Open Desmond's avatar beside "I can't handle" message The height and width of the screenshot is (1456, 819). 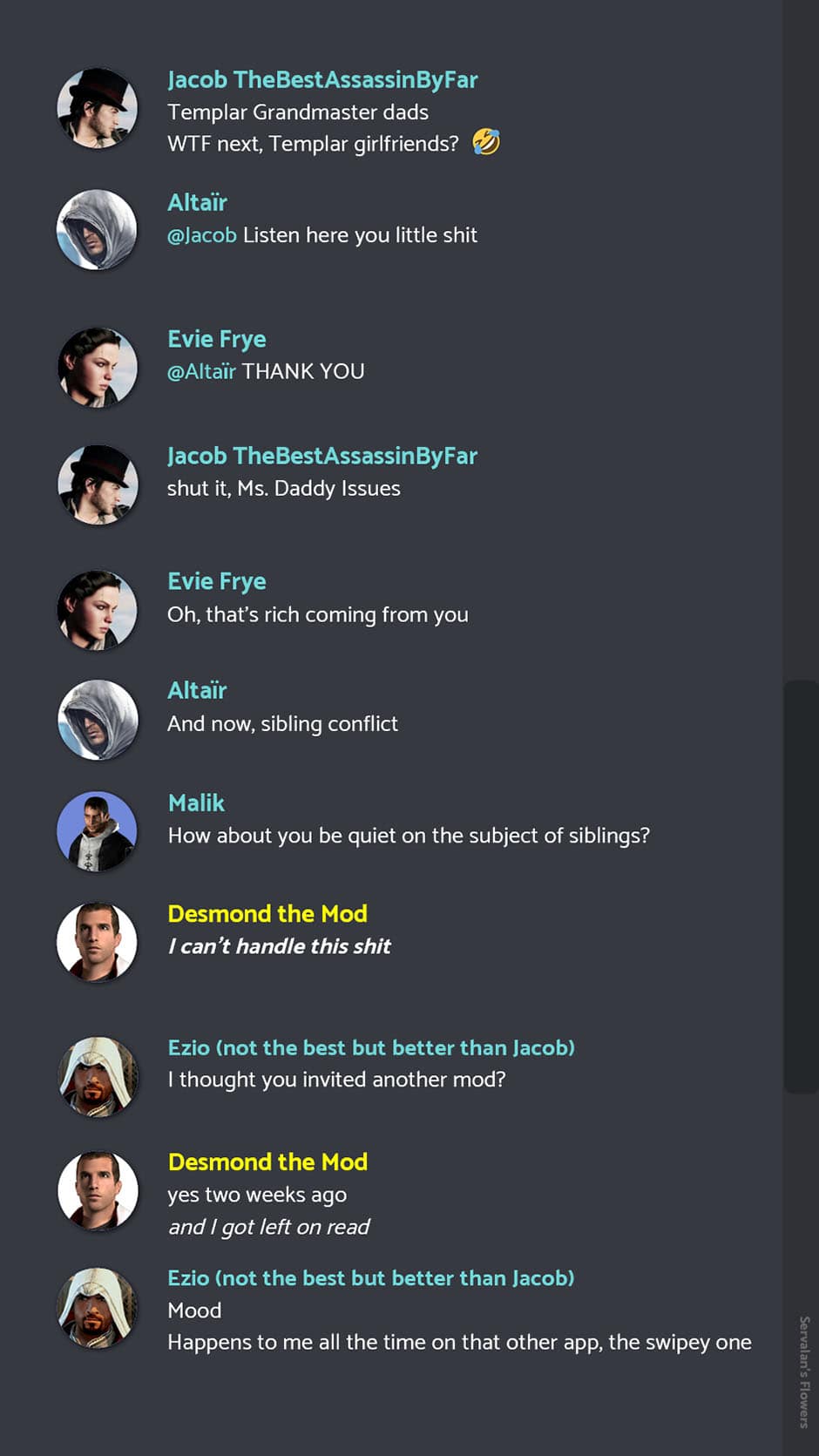pos(98,942)
